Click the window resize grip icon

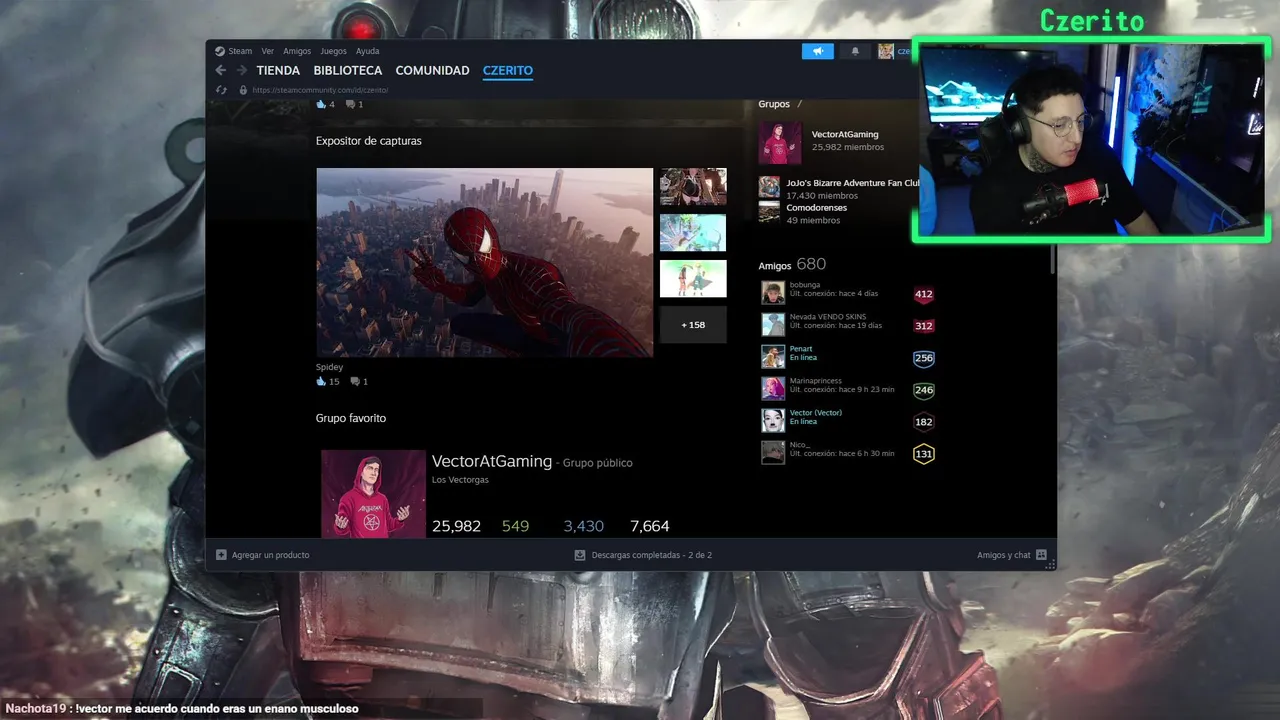[x=1050, y=565]
